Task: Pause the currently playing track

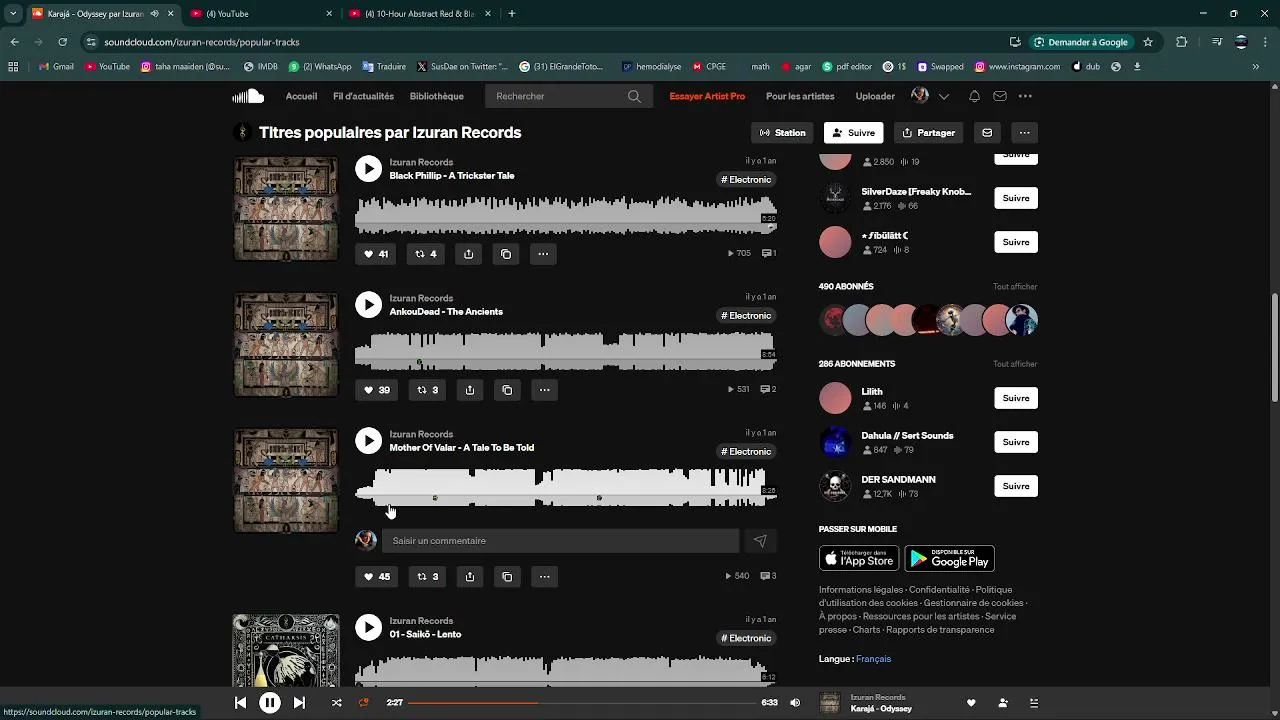Action: [x=270, y=703]
